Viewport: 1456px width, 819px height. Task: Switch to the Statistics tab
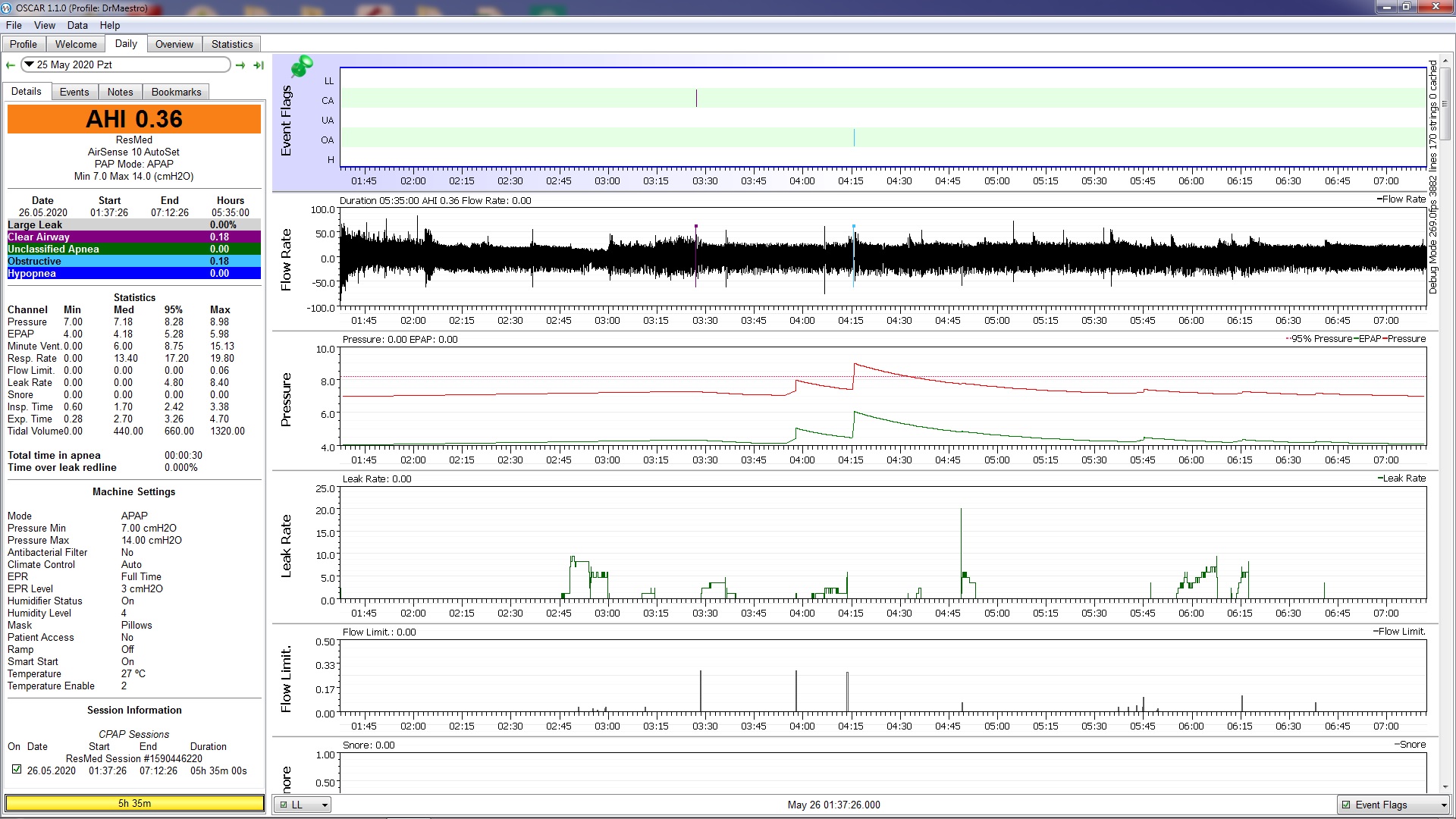pyautogui.click(x=232, y=44)
